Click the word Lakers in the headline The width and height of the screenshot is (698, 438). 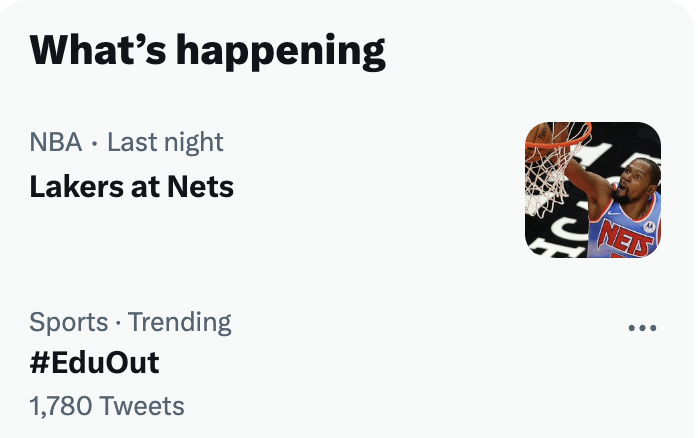pos(77,187)
